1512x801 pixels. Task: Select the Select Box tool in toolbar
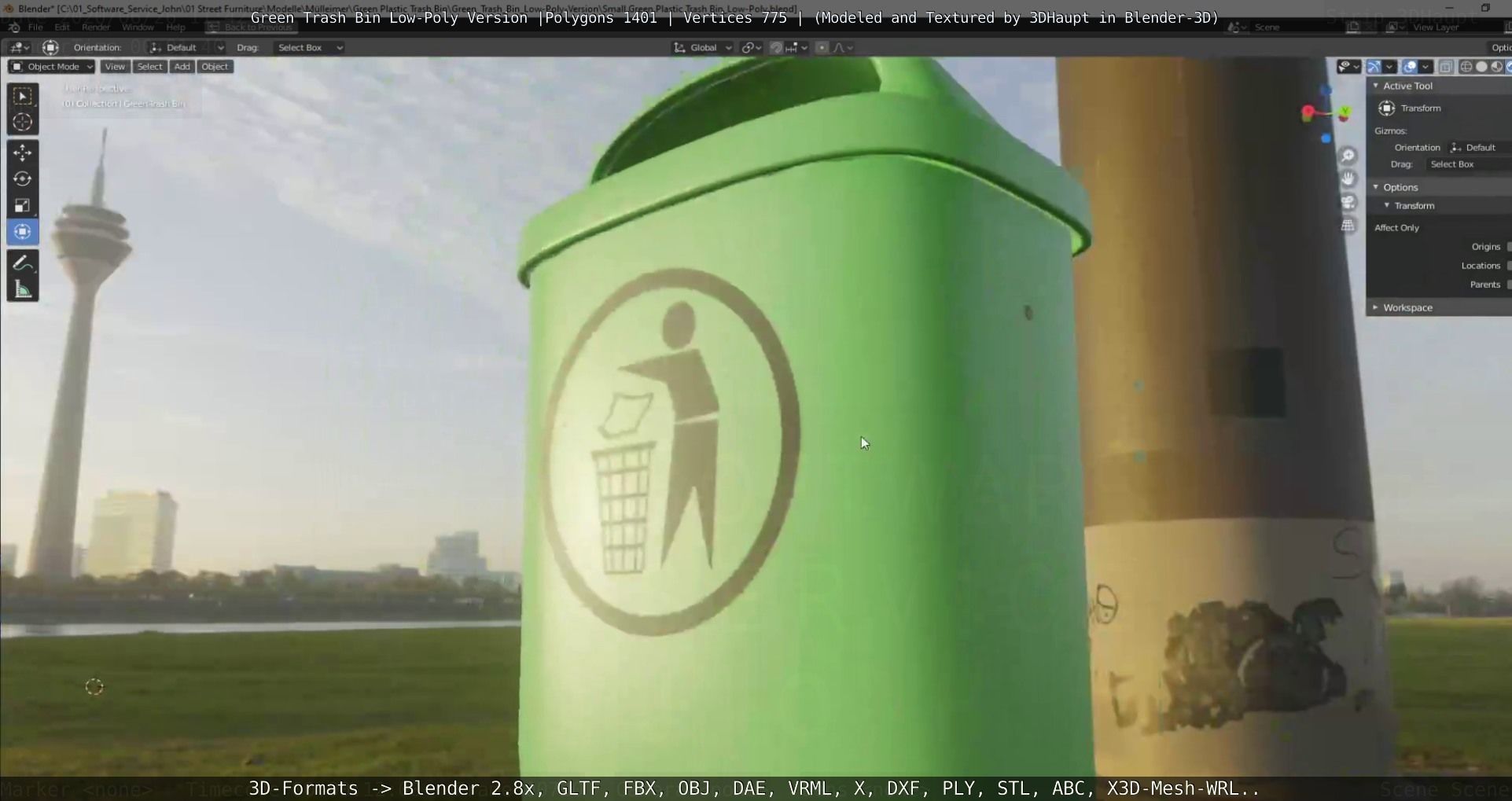tap(22, 96)
